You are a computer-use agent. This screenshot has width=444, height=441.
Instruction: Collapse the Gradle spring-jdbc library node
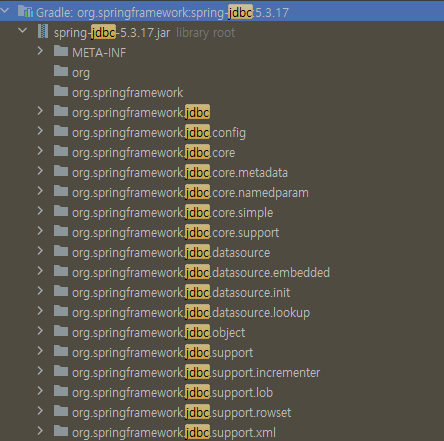point(5,10)
